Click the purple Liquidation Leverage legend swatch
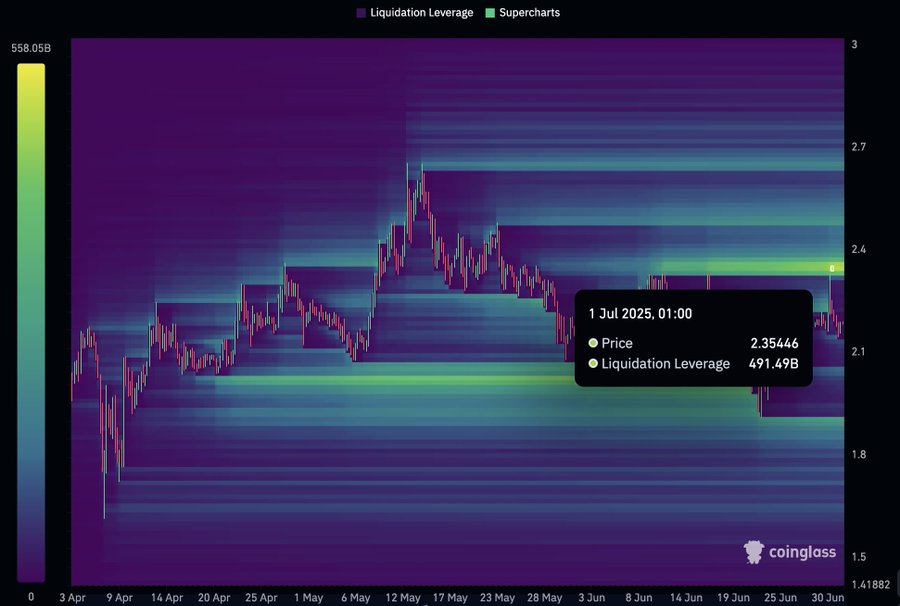 (x=361, y=13)
